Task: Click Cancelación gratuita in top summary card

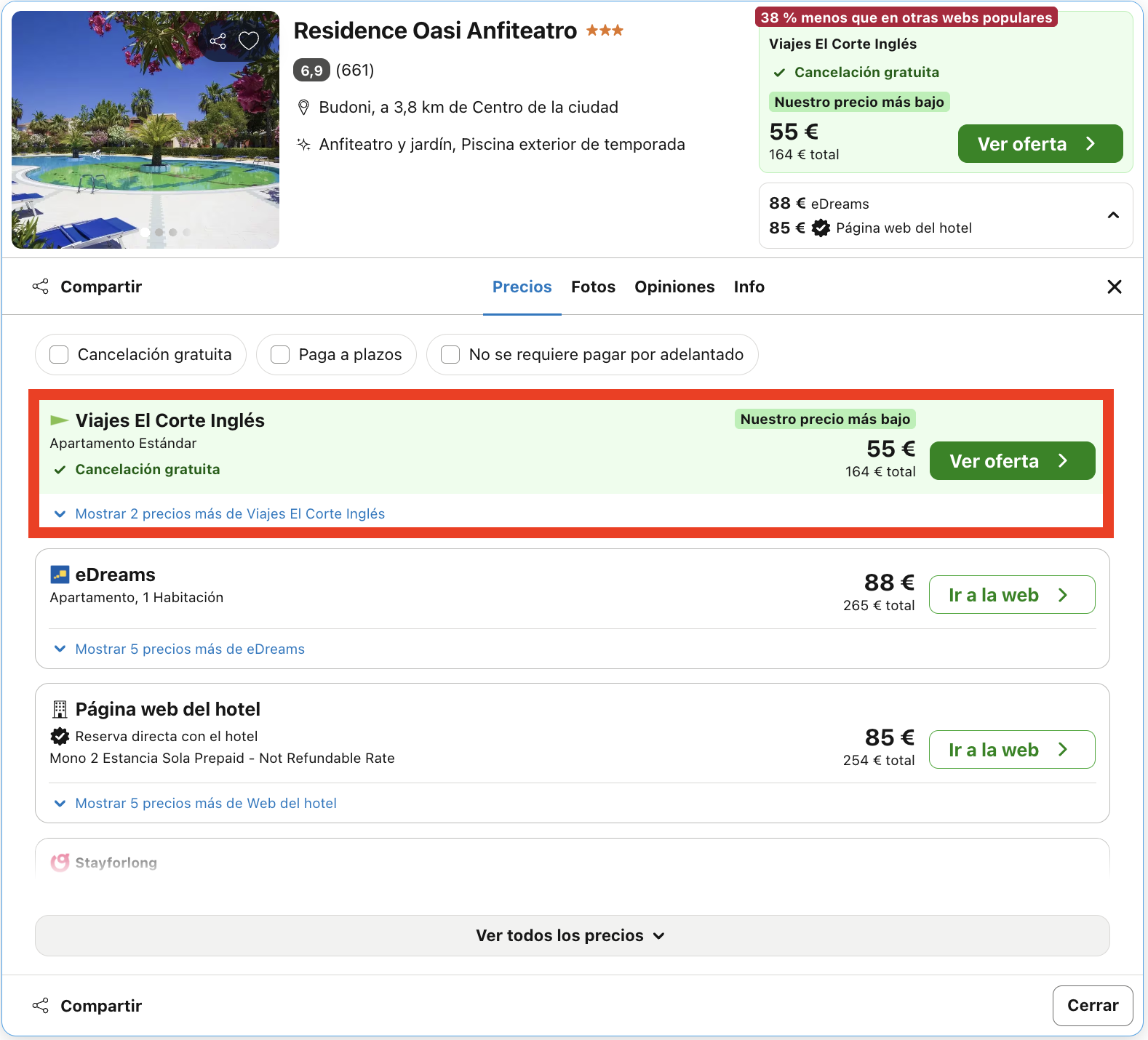Action: [x=866, y=72]
